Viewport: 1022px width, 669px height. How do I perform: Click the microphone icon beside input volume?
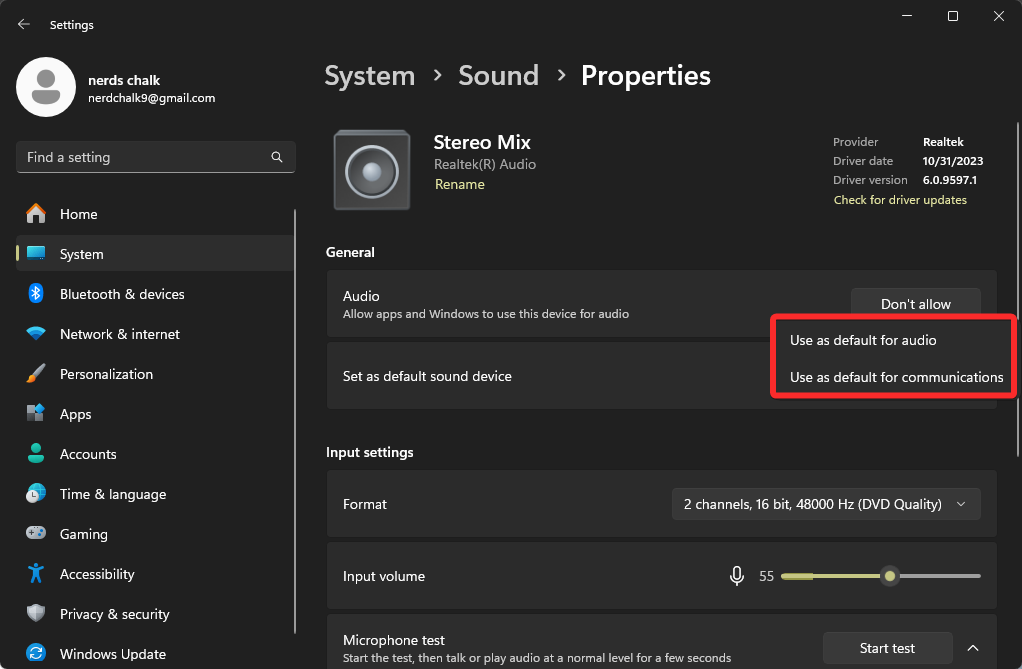coord(737,575)
